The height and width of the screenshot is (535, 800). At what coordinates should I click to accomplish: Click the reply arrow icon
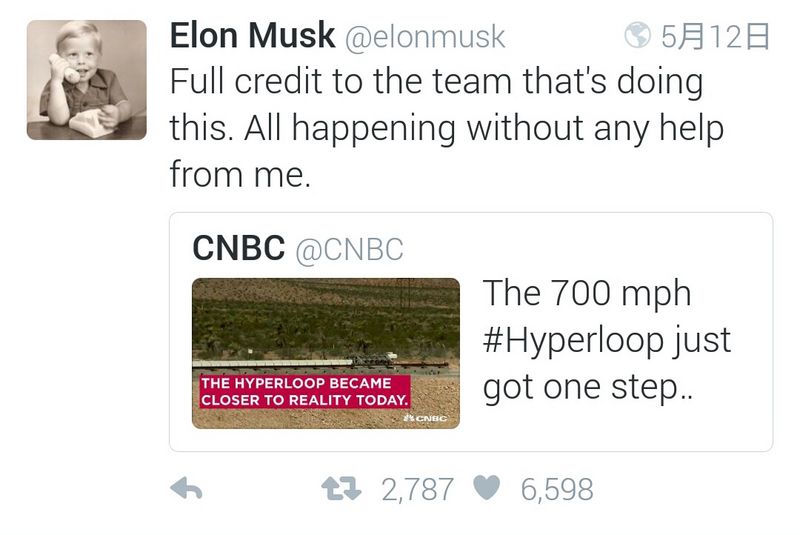coord(187,489)
